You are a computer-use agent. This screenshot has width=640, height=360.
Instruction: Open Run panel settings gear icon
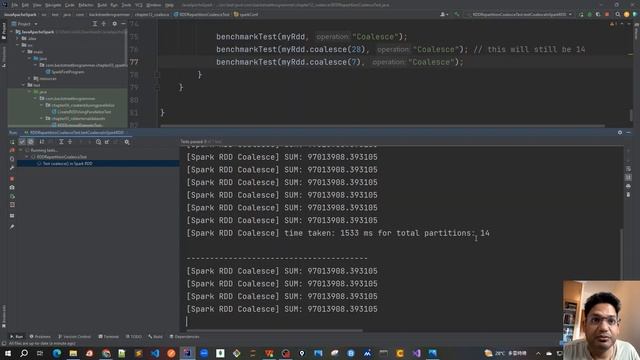620,133
